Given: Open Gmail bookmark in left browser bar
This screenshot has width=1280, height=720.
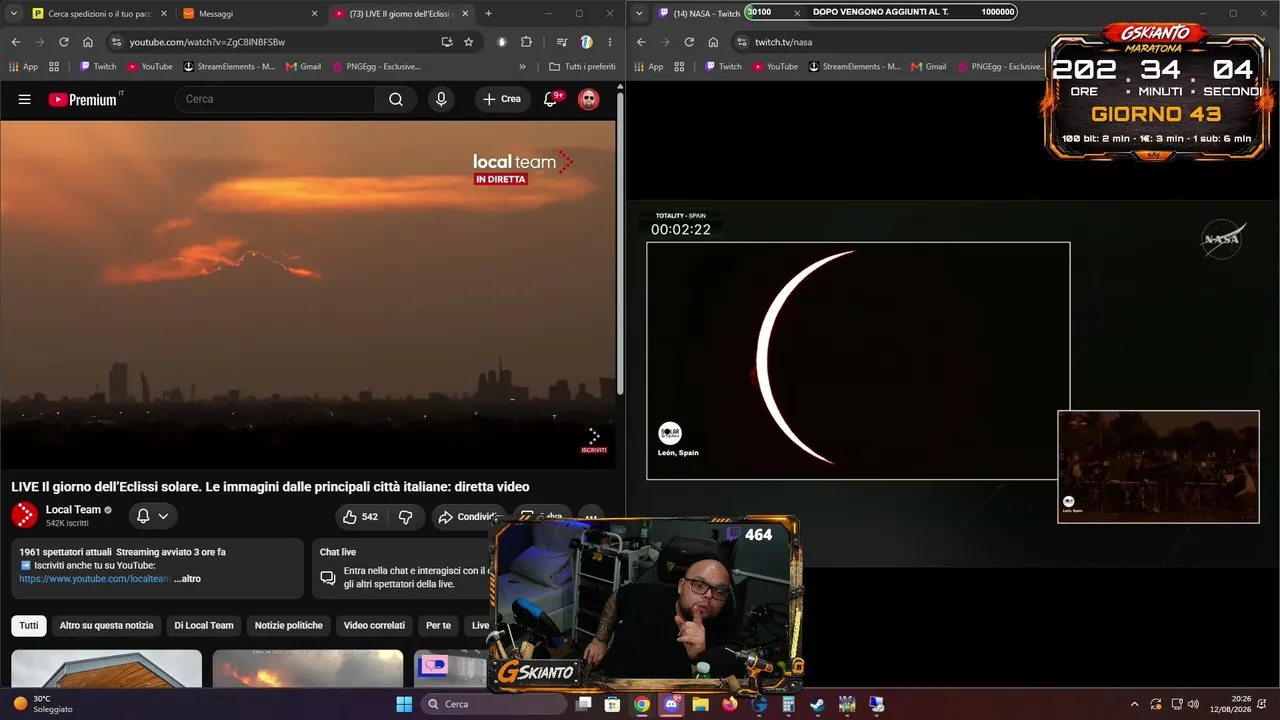Looking at the screenshot, I should click(x=303, y=67).
